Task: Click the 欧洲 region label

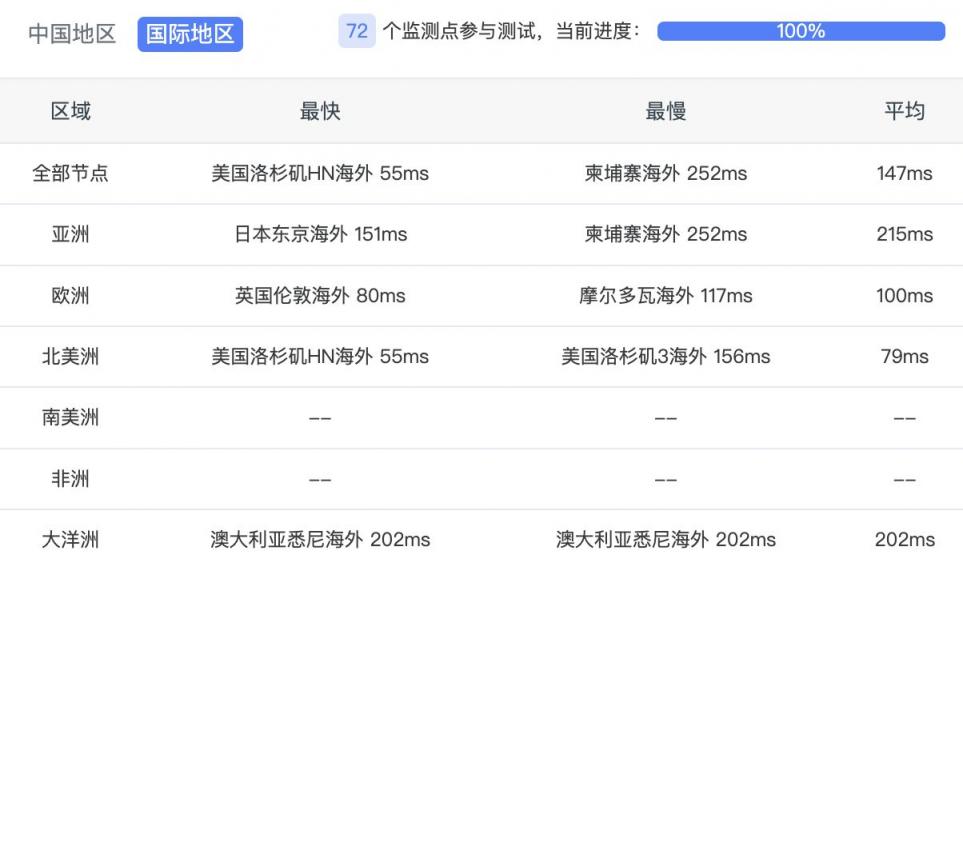Action: pos(70,296)
